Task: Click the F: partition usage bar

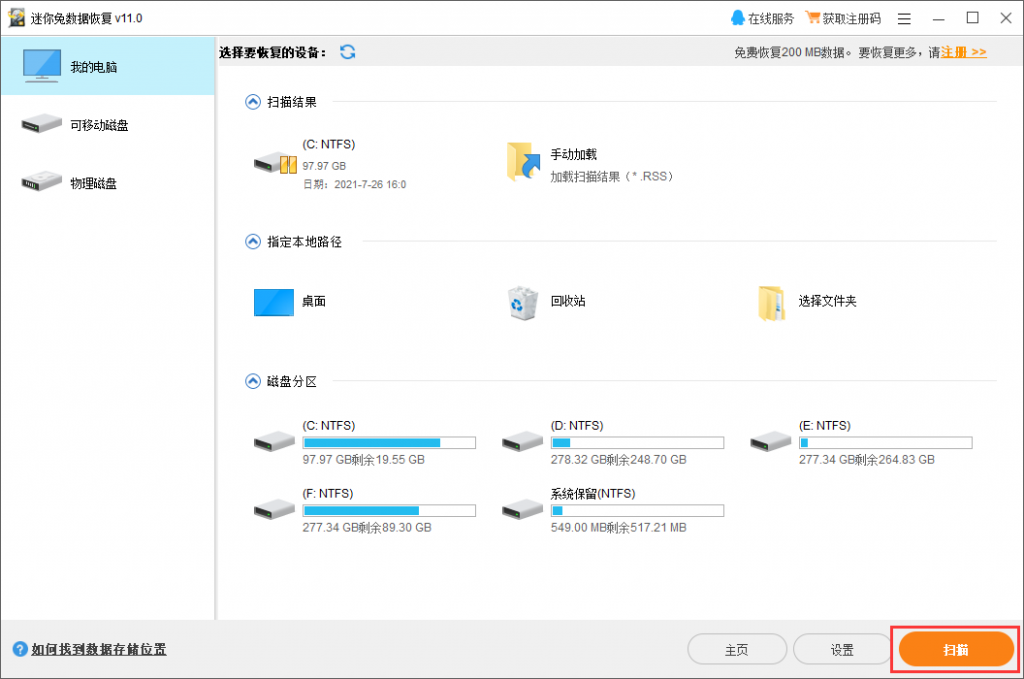Action: pos(389,511)
